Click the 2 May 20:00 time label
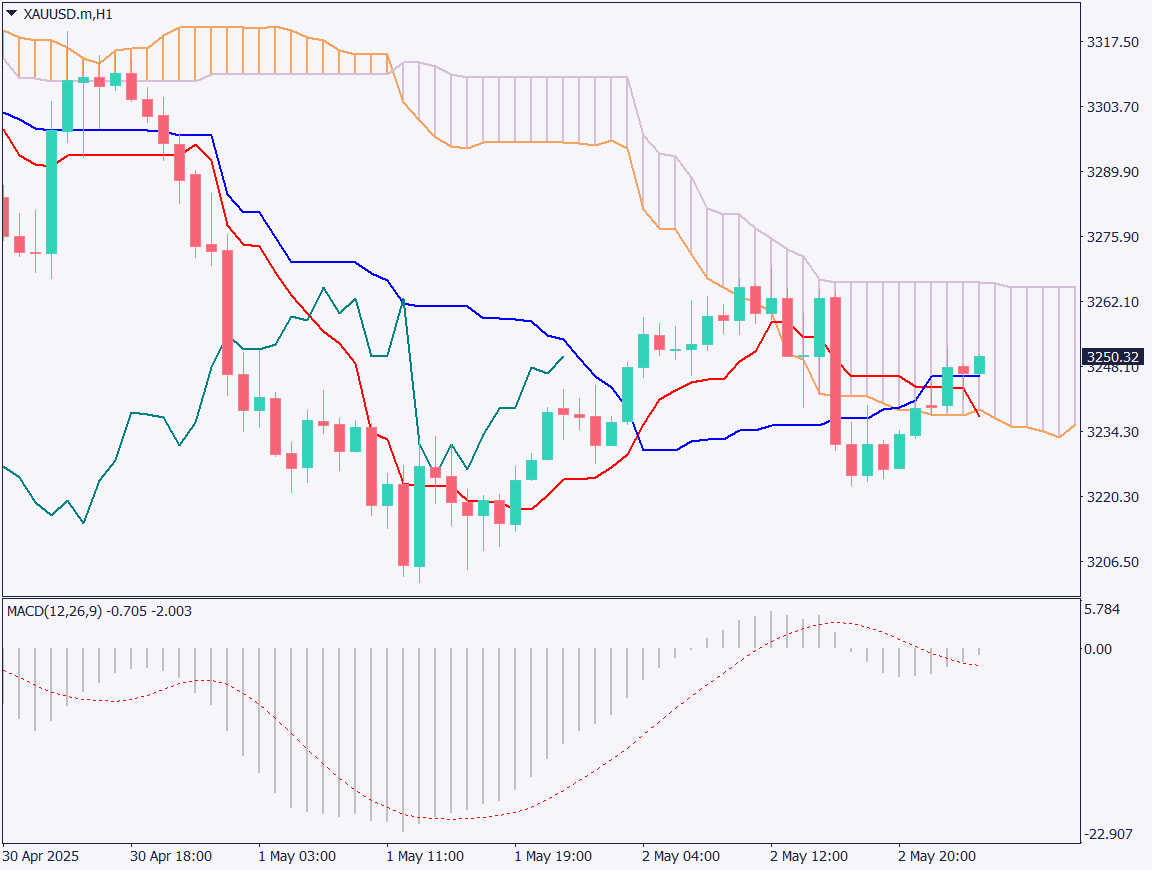 tap(937, 857)
